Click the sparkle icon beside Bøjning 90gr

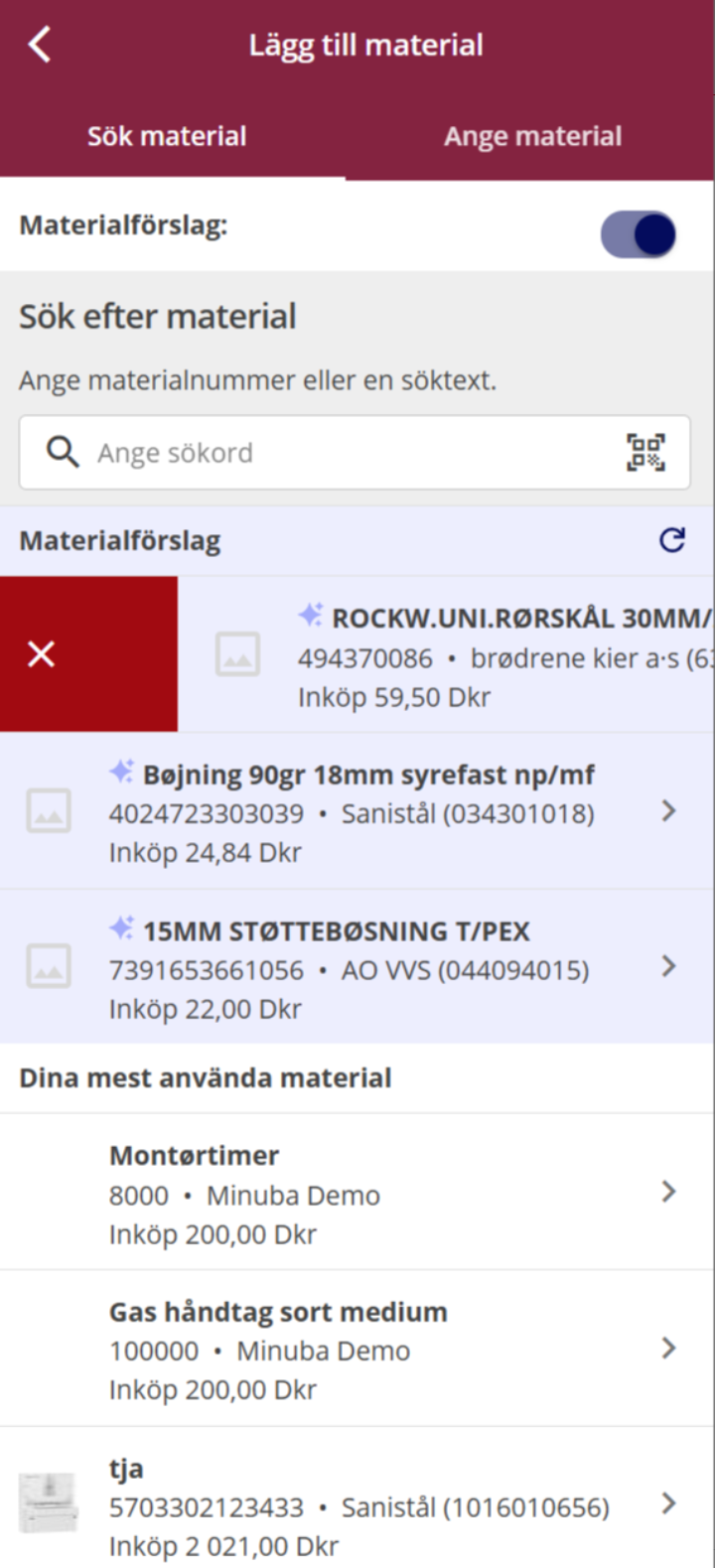click(121, 772)
